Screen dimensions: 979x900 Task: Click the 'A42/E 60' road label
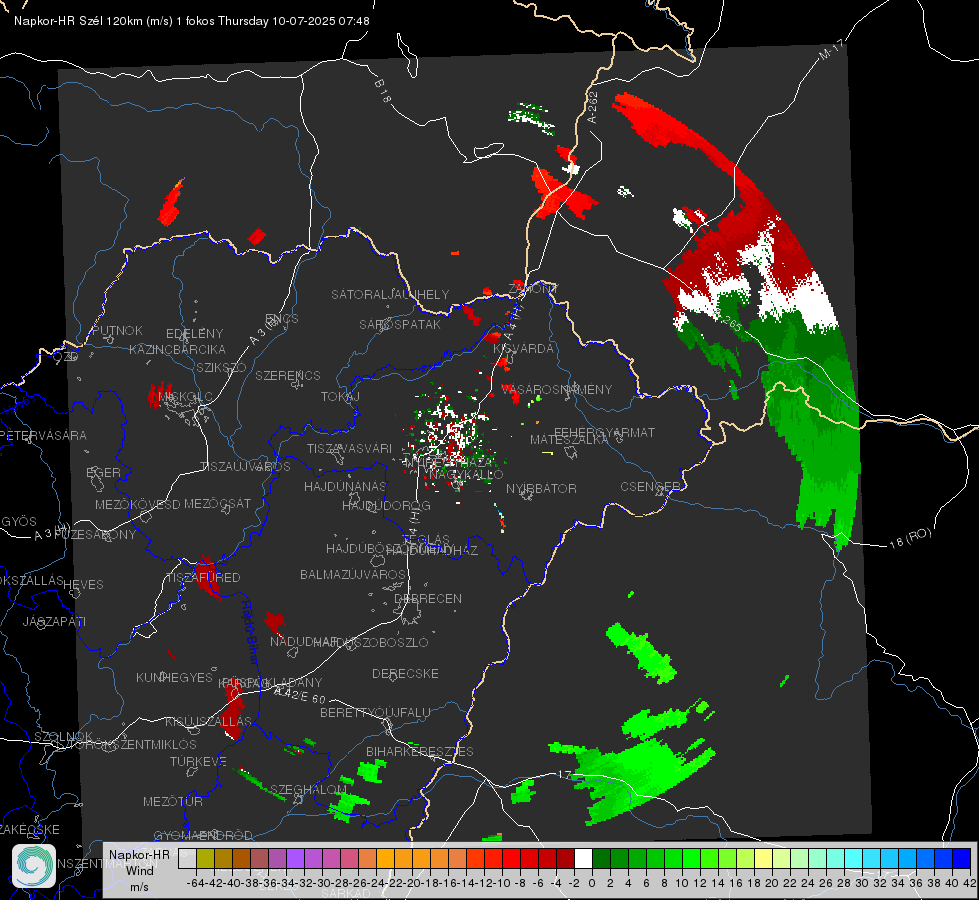[x=300, y=695]
